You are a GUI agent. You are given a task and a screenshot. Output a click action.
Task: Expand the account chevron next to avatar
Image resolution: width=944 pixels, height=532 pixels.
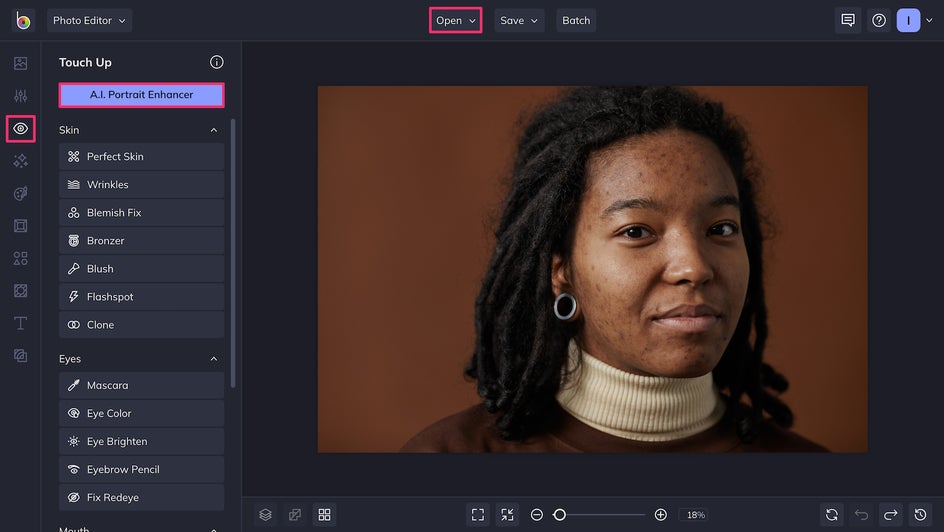point(930,20)
